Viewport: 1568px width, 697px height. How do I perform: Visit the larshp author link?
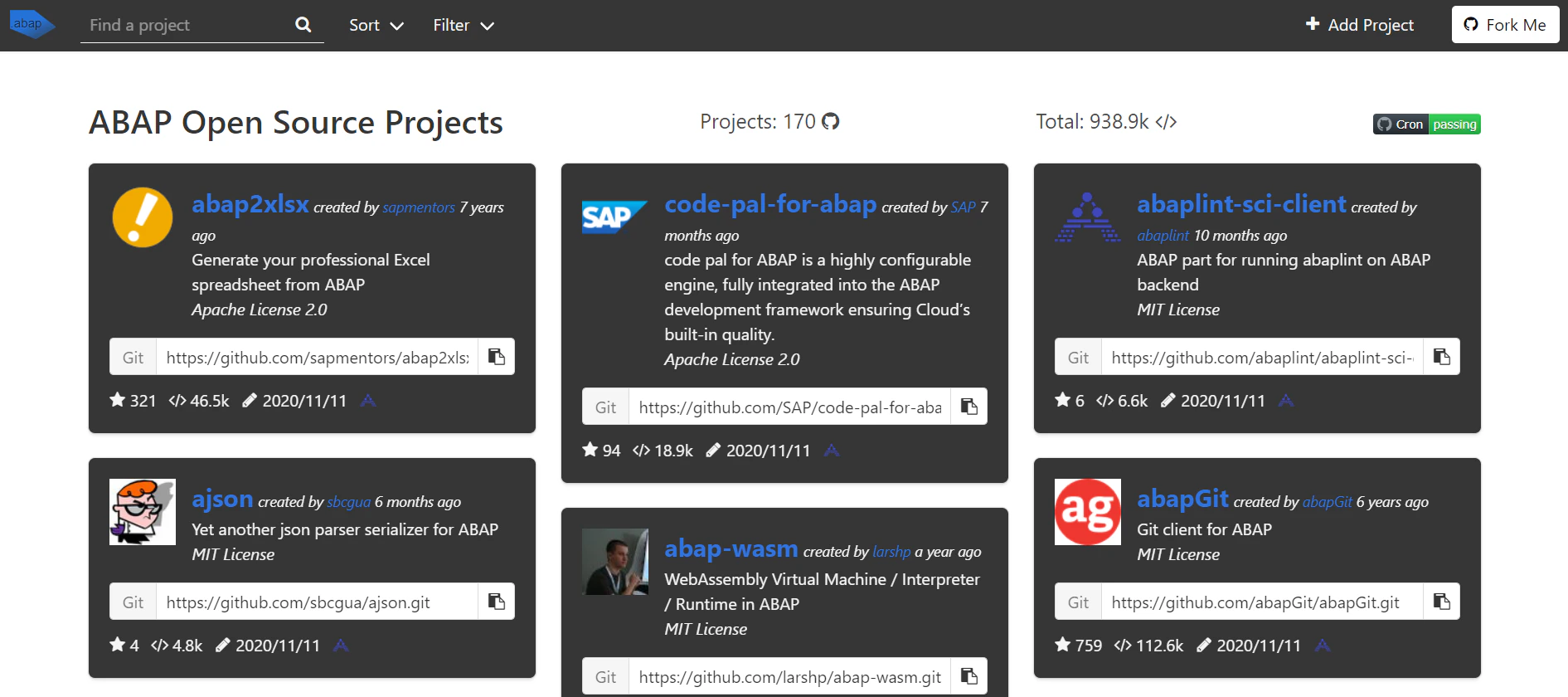[891, 552]
